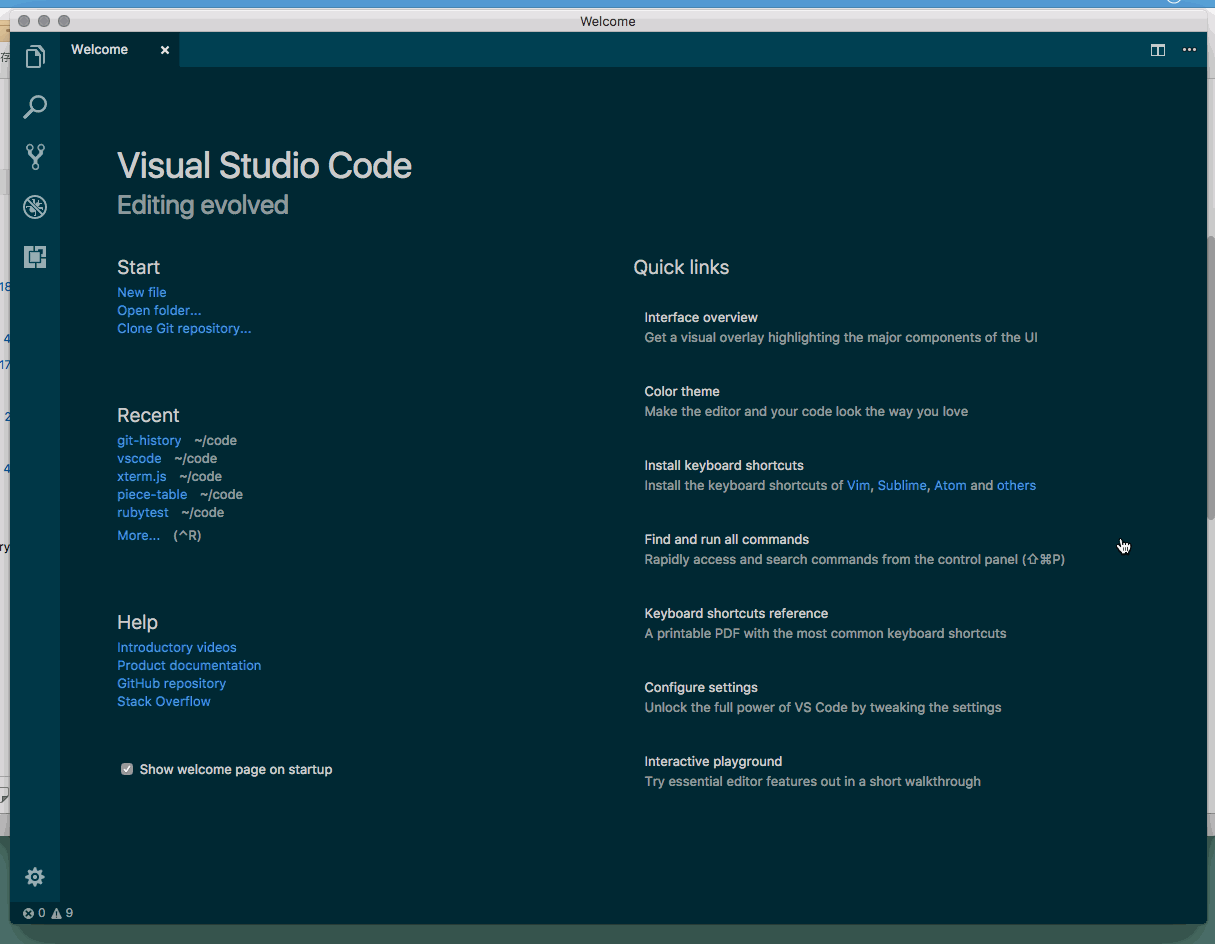Click the warnings counter in status bar
This screenshot has height=944, width=1215.
(62, 913)
